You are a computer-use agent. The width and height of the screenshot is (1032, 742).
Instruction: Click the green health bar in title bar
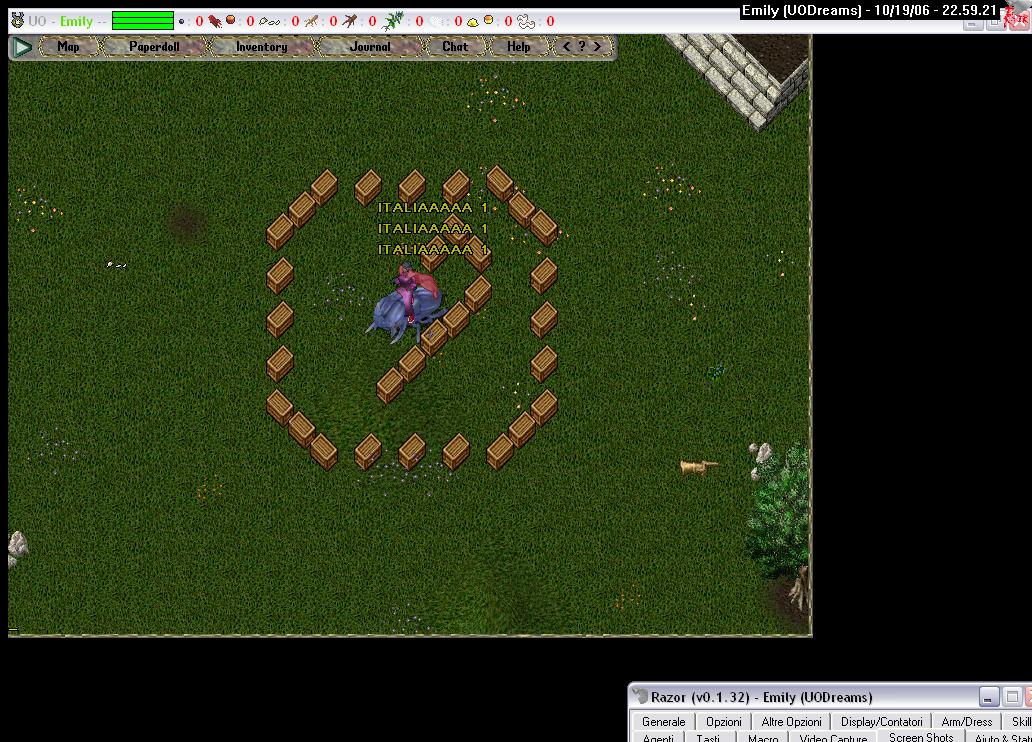pos(142,21)
